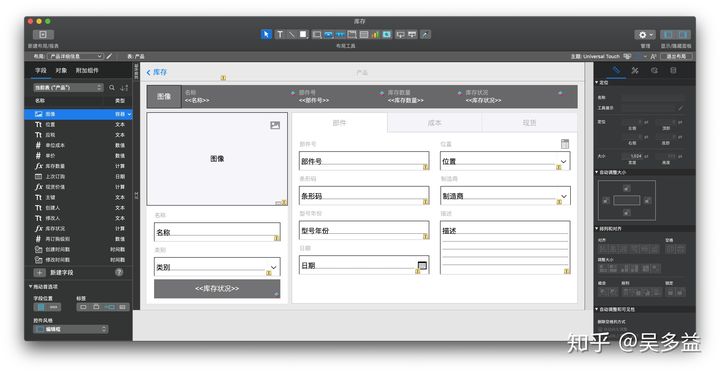Switch to the 对象 tab
This screenshot has width=720, height=373.
coord(61,70)
